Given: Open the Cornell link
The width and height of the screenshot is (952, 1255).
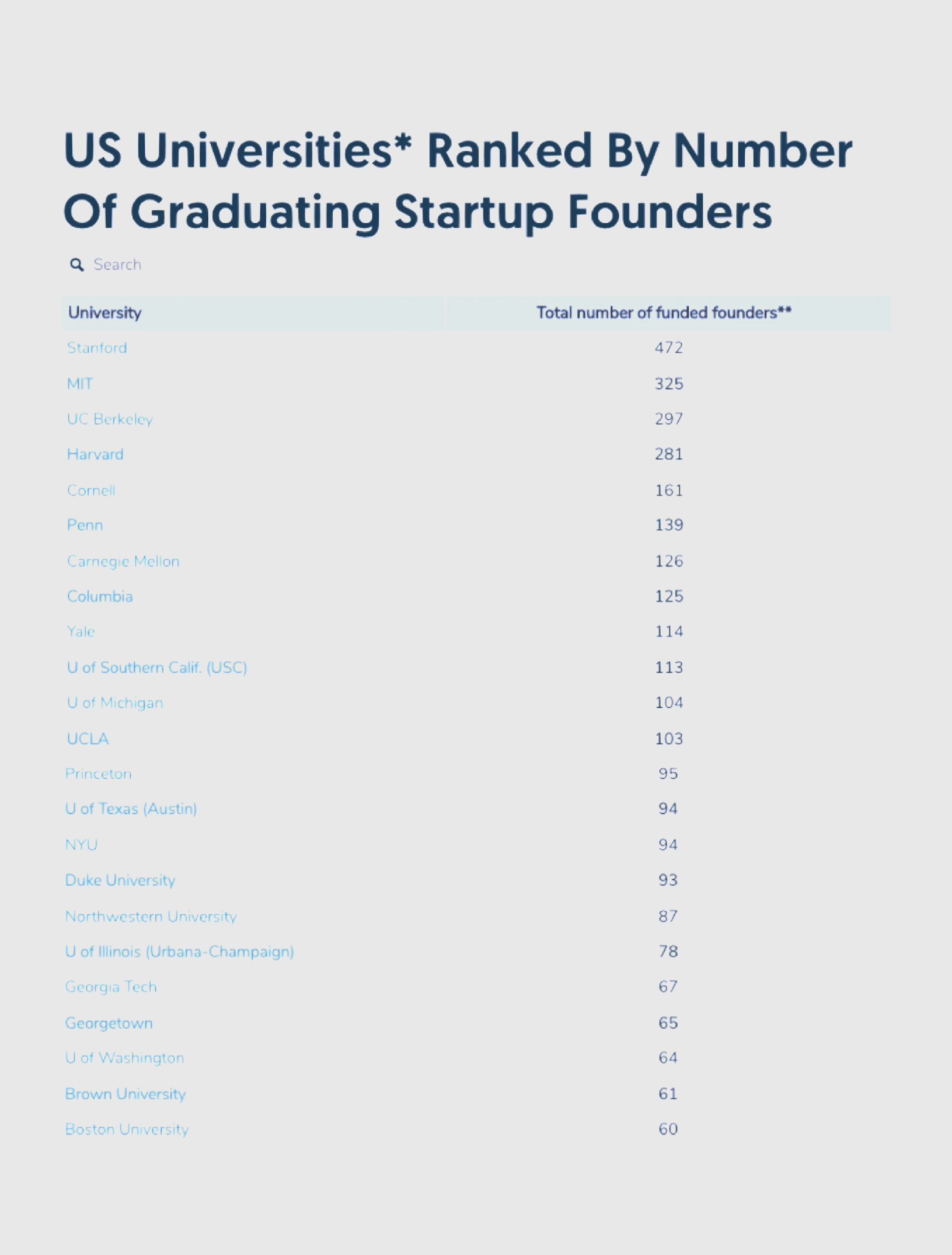Looking at the screenshot, I should point(91,490).
